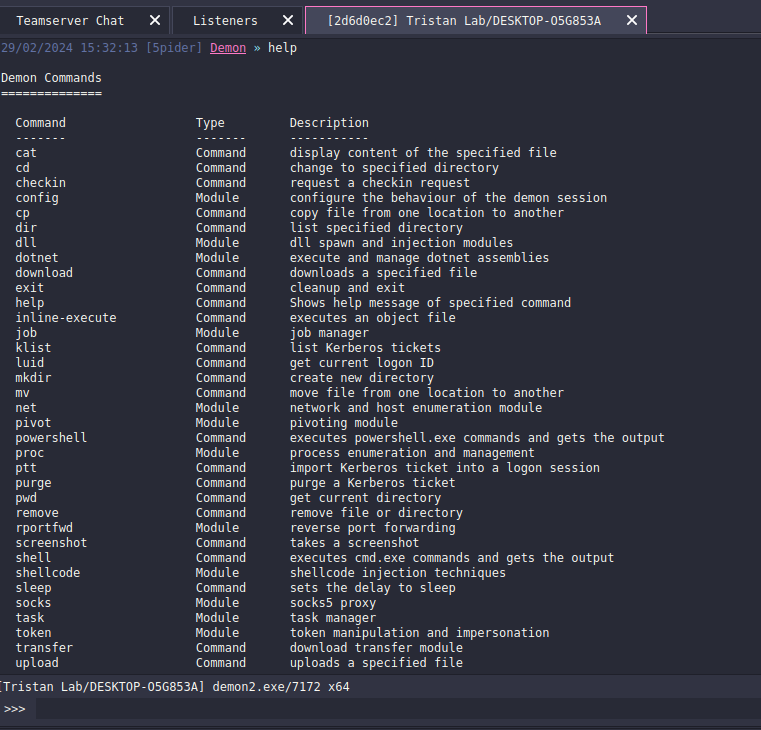Click the 'shellcode' command name
The height and width of the screenshot is (730, 761).
point(48,573)
